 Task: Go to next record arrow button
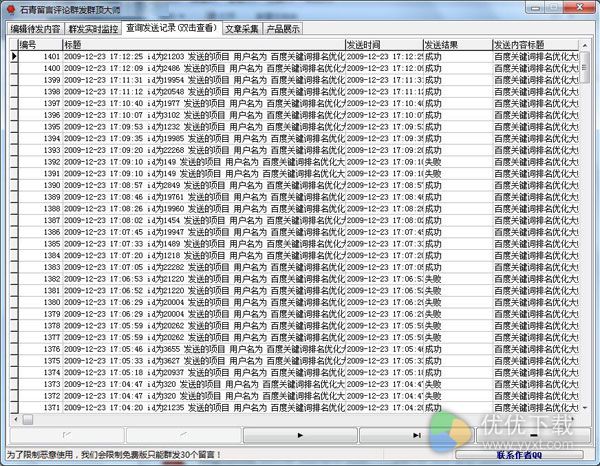(300, 435)
